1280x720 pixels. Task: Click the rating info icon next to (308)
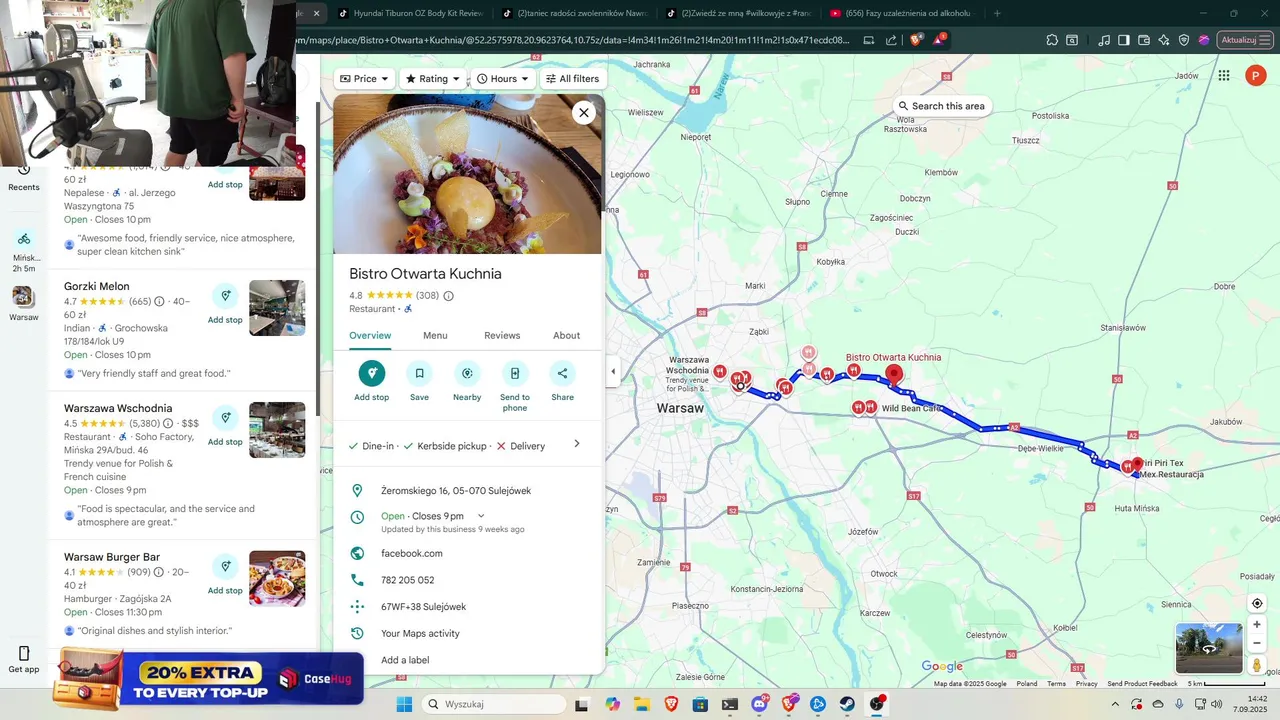tap(448, 296)
